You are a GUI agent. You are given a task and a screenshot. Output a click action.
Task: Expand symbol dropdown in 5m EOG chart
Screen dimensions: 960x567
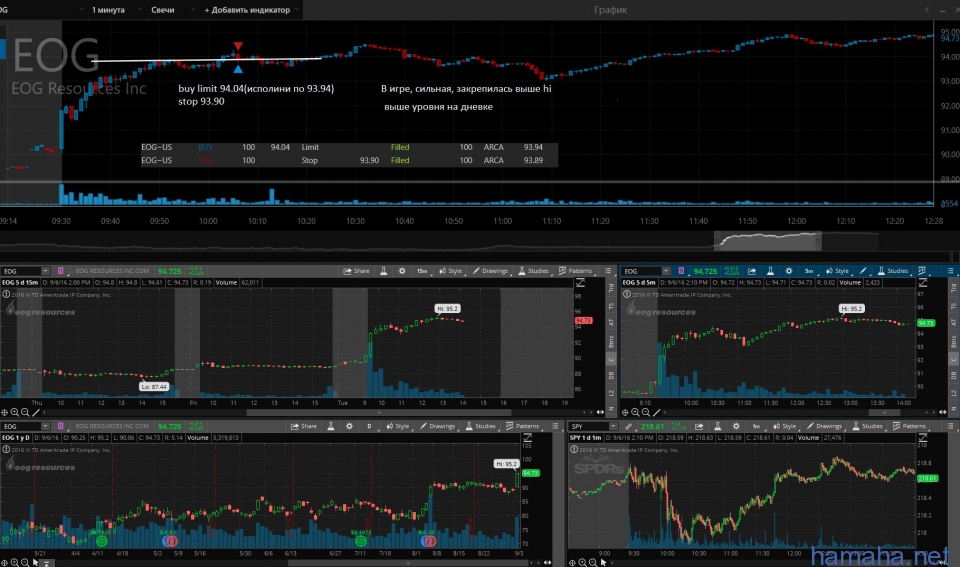tap(666, 271)
